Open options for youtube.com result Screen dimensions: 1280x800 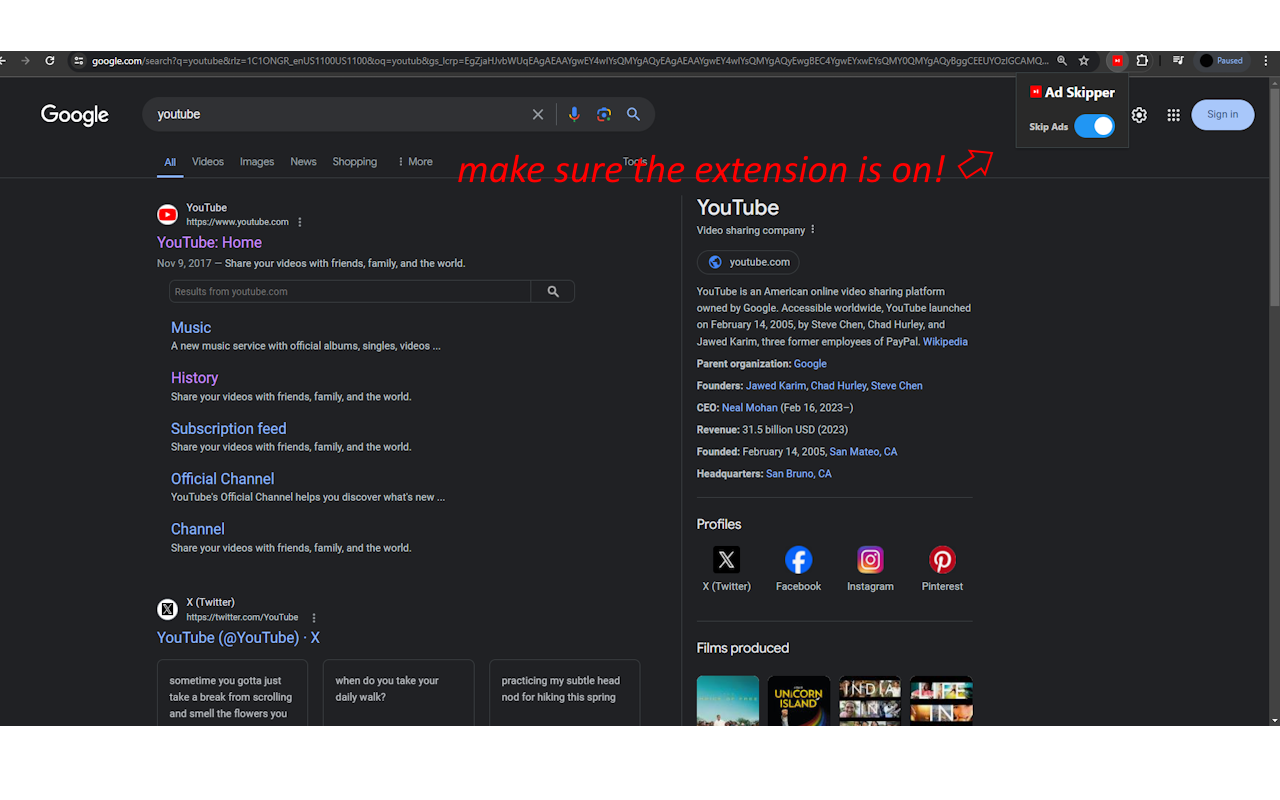pos(300,222)
